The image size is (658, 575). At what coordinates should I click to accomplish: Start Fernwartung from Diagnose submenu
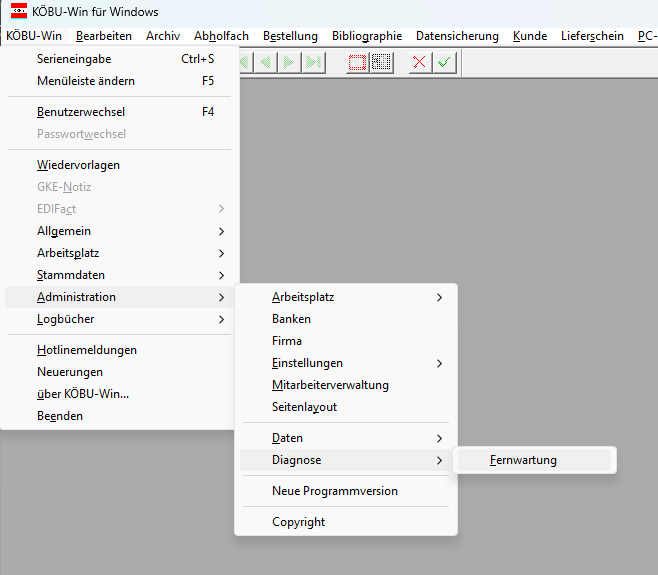click(535, 460)
